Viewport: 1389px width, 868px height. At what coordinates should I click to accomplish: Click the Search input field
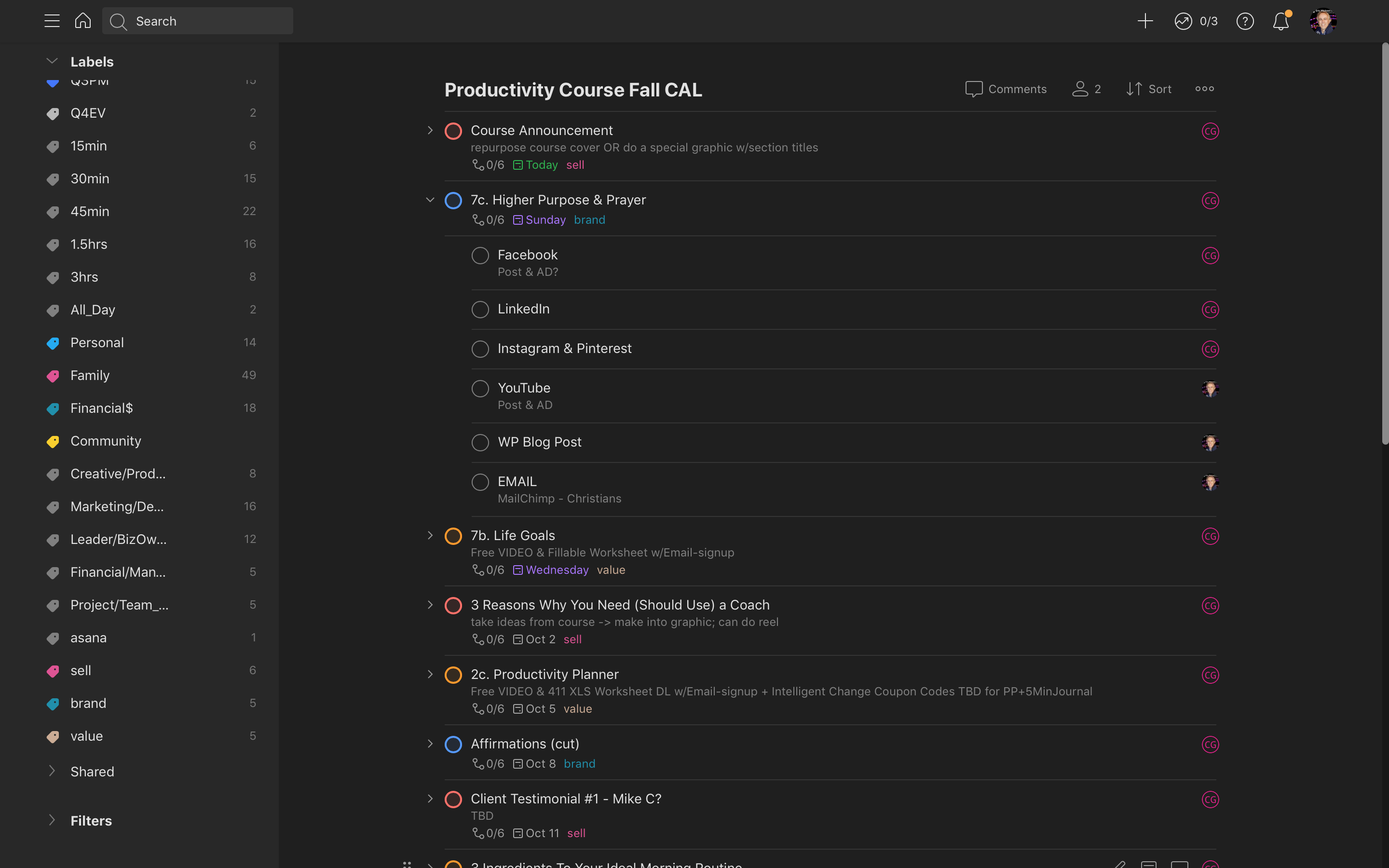(x=198, y=21)
